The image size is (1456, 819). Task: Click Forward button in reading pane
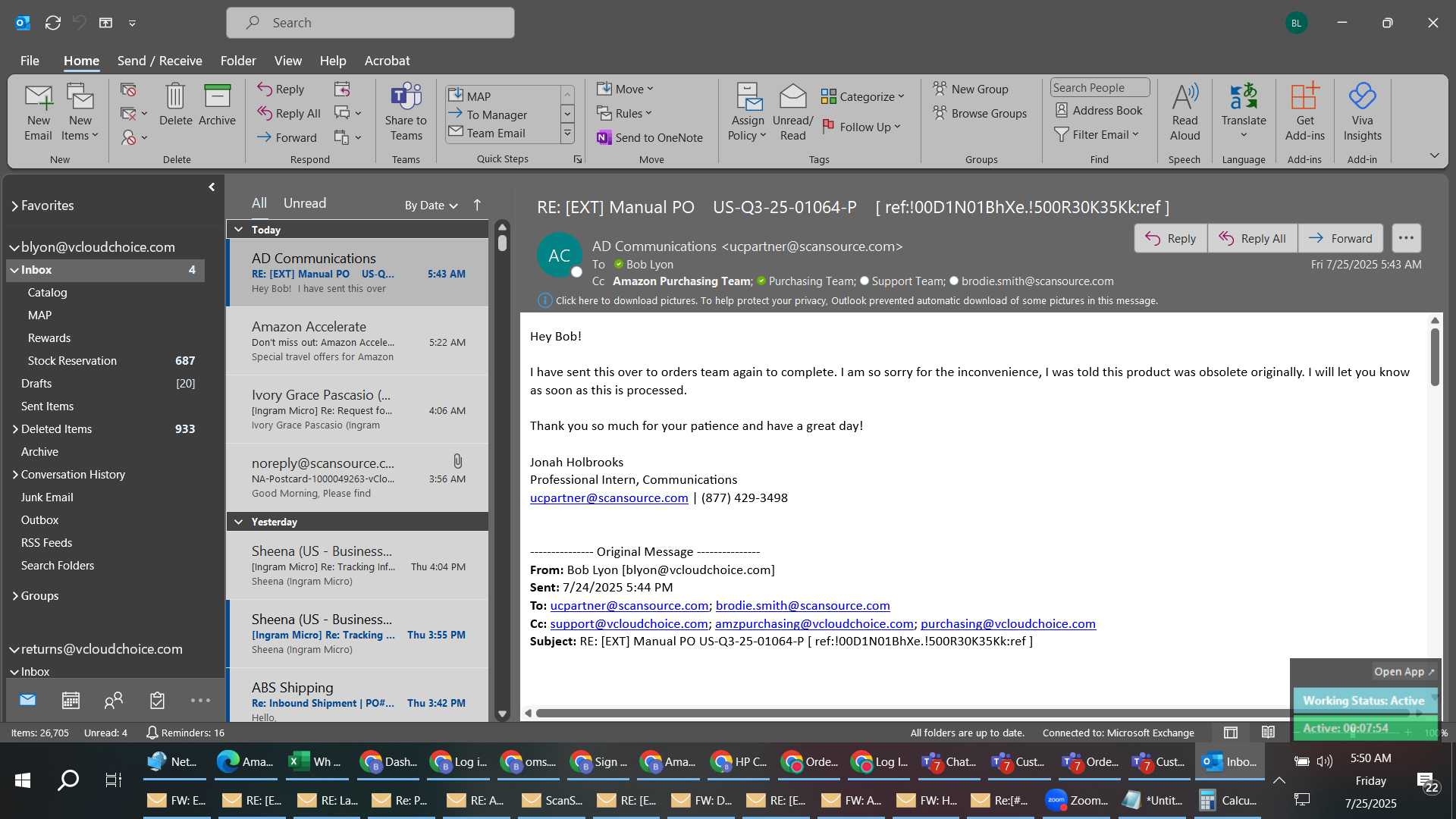[x=1340, y=238]
